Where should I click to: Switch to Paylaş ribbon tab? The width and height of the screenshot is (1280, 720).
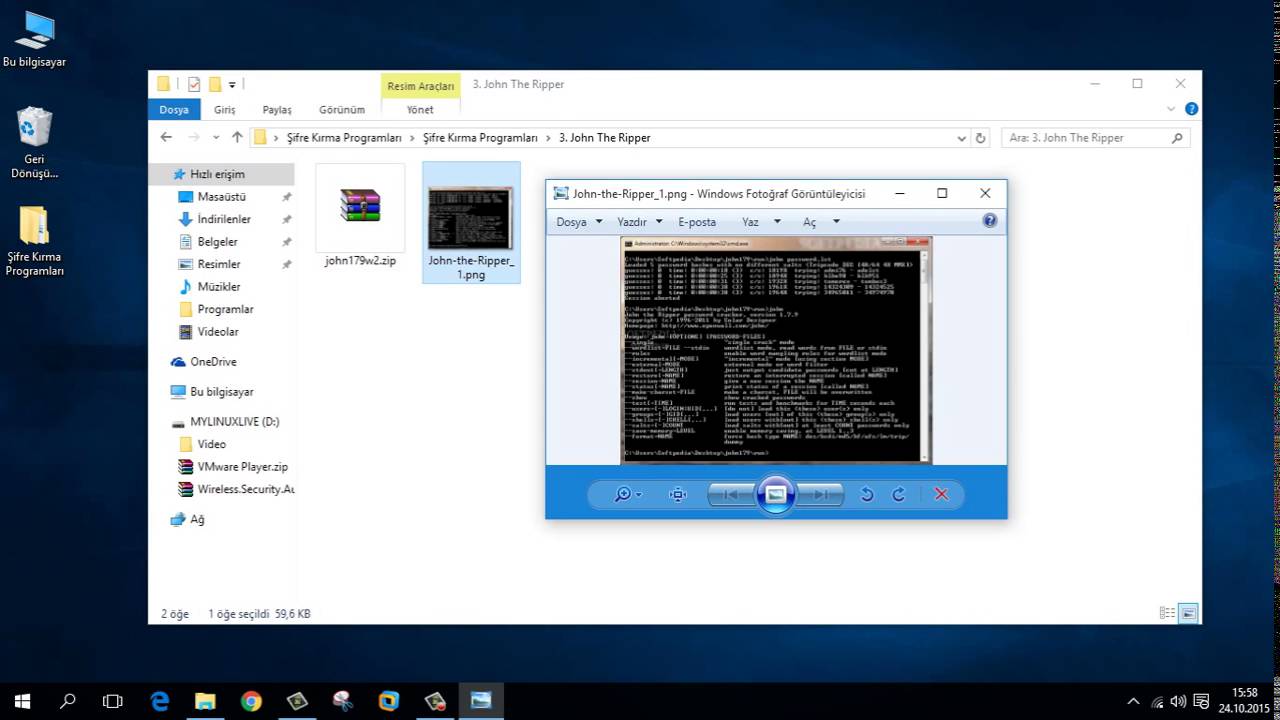coord(277,110)
